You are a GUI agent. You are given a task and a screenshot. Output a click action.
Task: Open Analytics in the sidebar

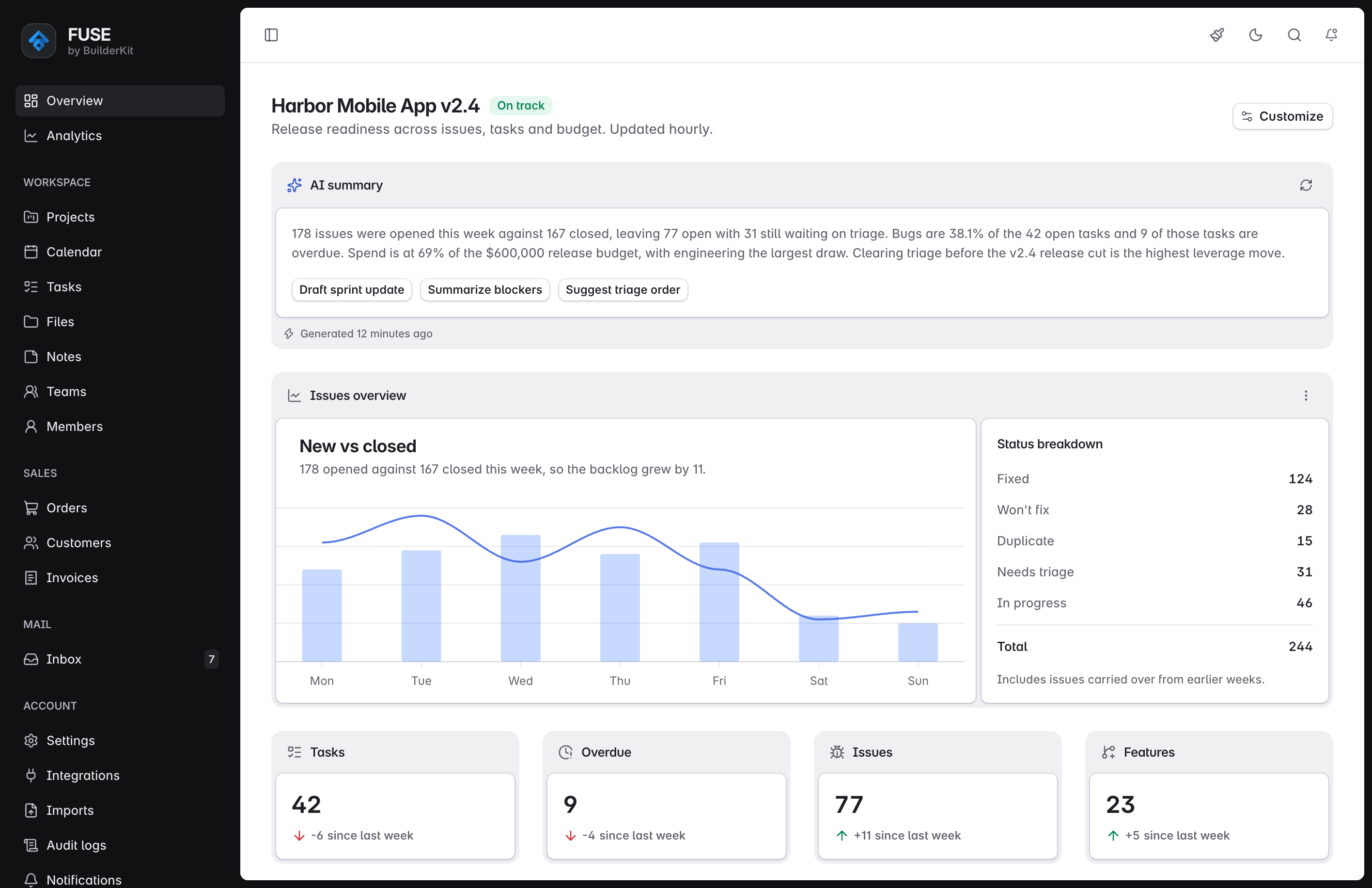coord(120,136)
